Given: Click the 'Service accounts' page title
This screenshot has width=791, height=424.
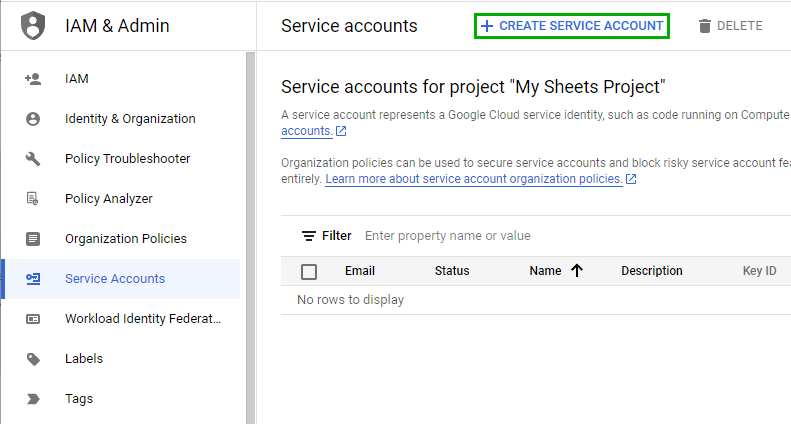Looking at the screenshot, I should coord(349,26).
